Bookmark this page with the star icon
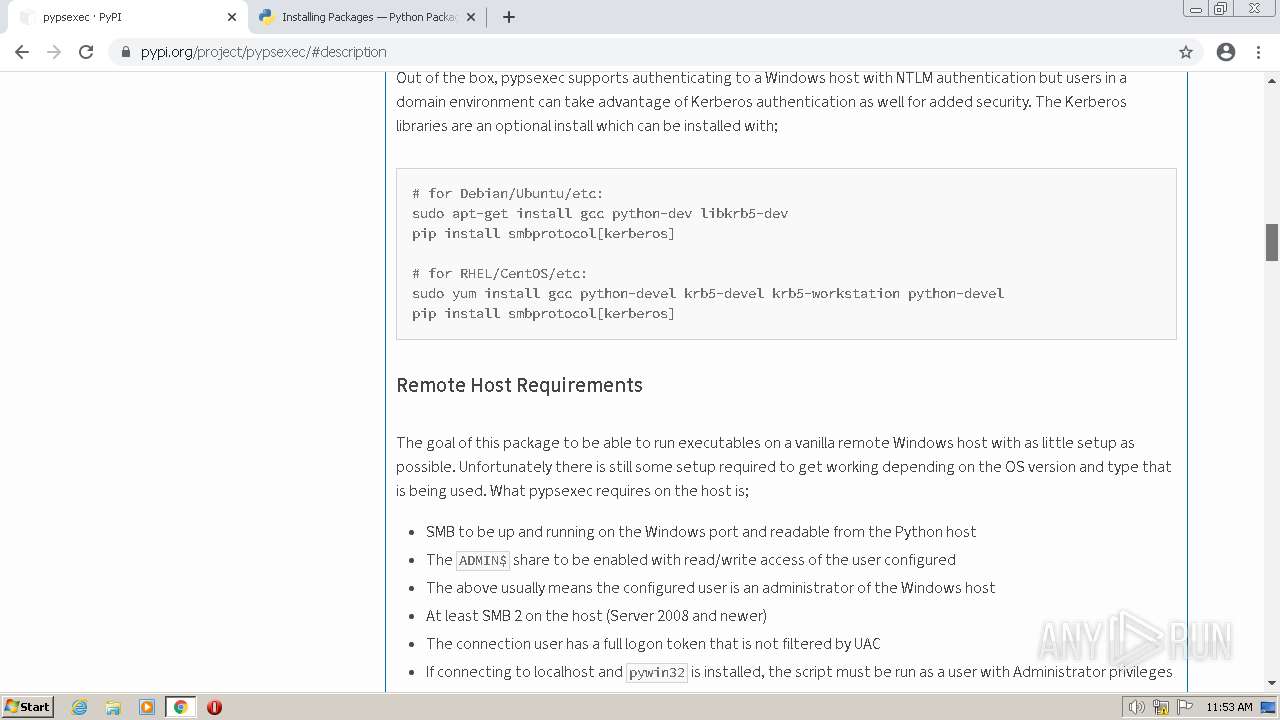The height and width of the screenshot is (720, 1280). click(x=1186, y=52)
